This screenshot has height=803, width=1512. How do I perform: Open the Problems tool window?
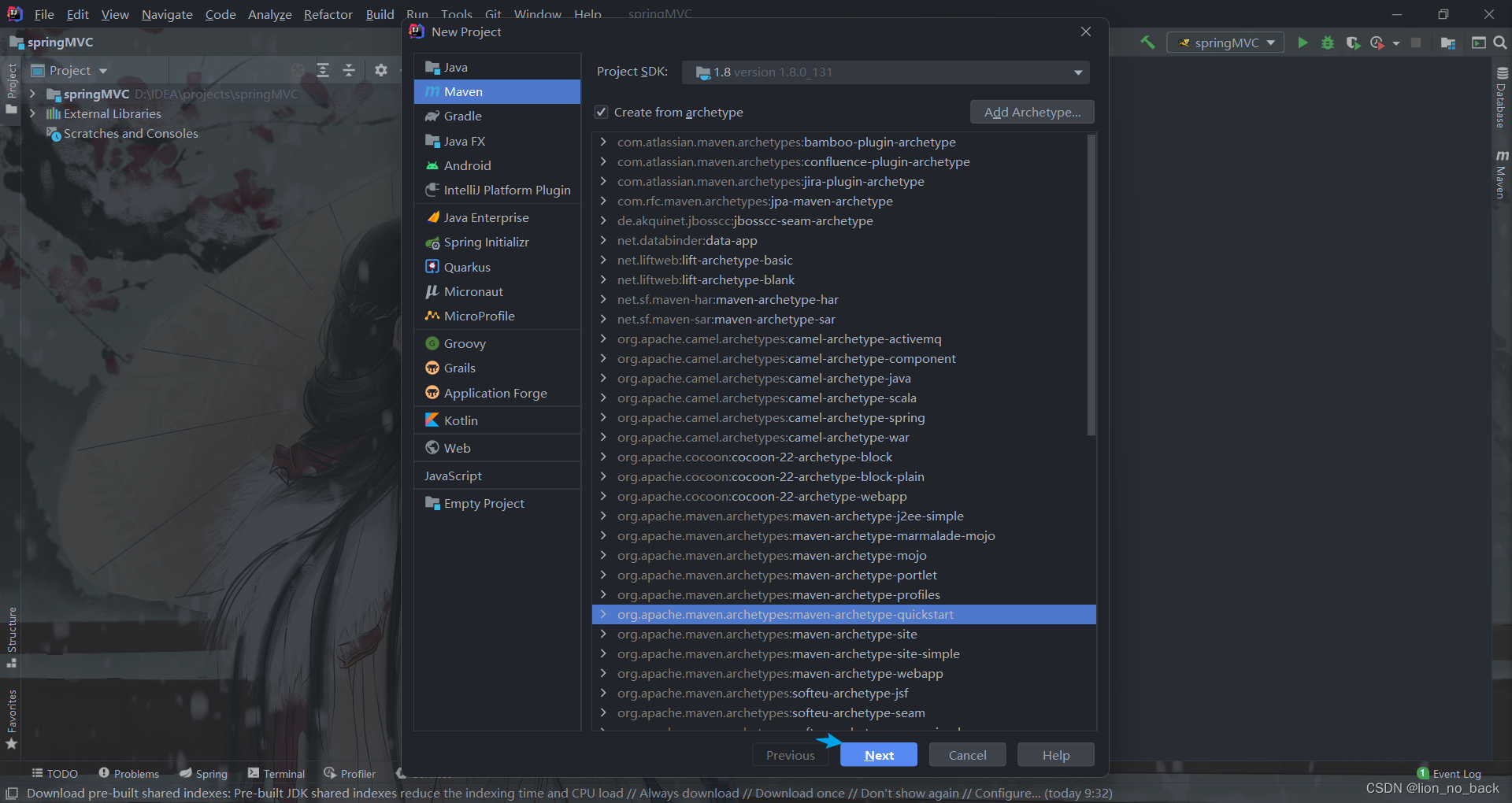tap(129, 774)
